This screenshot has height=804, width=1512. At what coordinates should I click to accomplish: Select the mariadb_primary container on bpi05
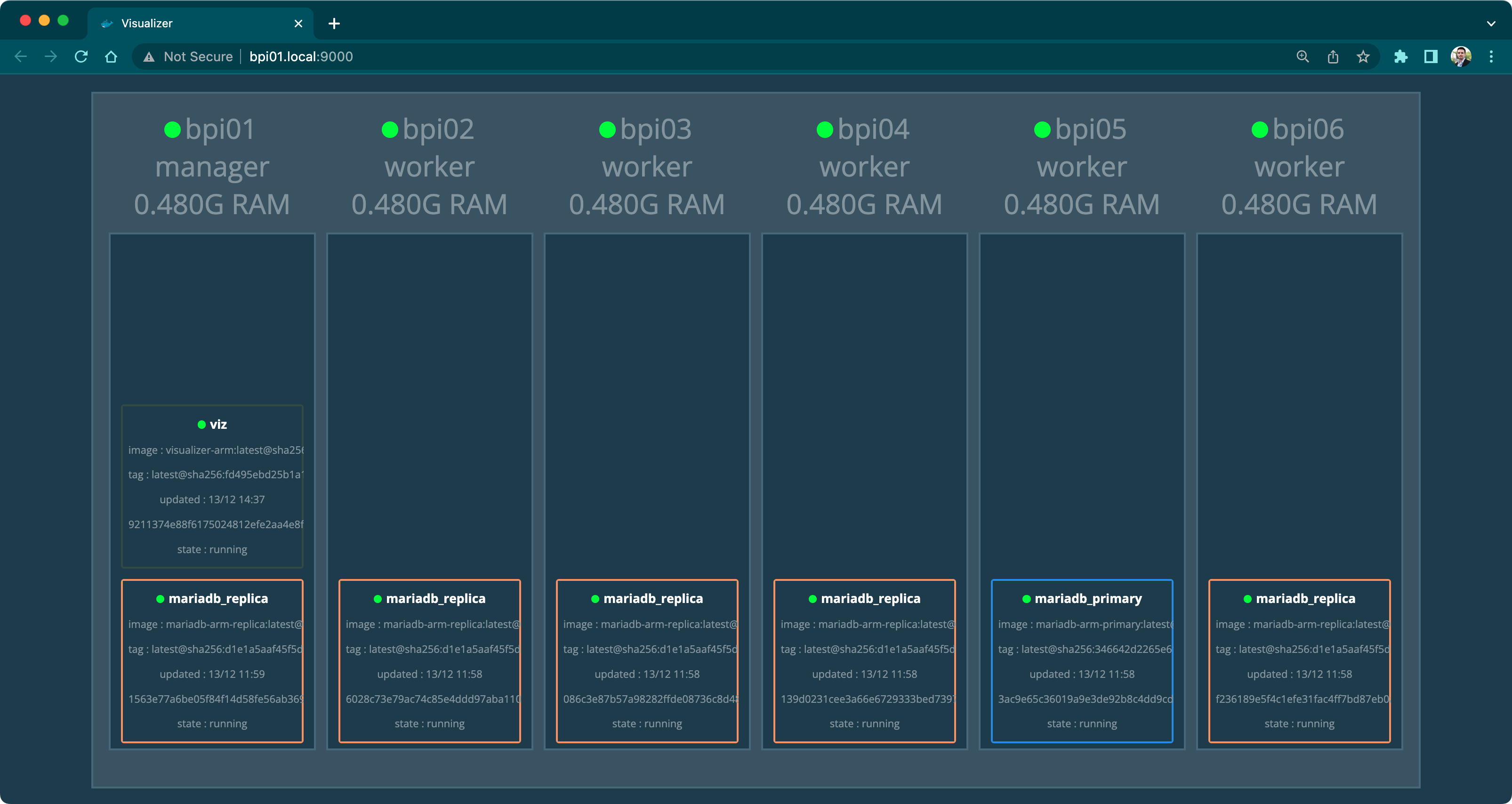(x=1081, y=660)
